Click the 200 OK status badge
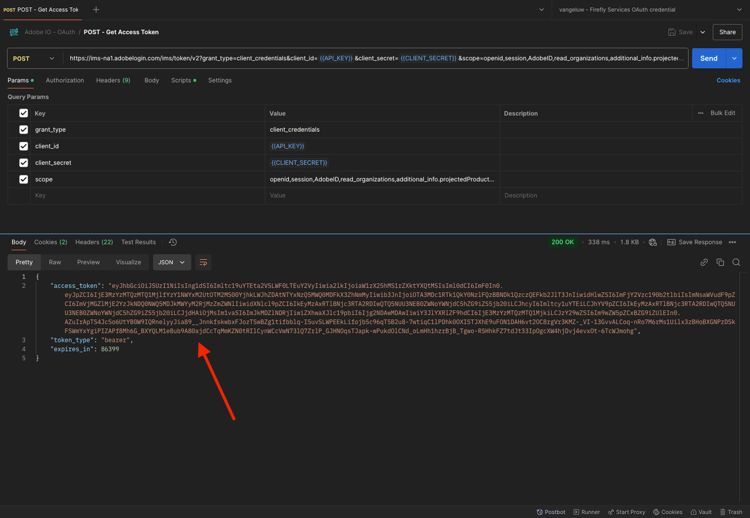This screenshot has width=750, height=518. tap(562, 242)
